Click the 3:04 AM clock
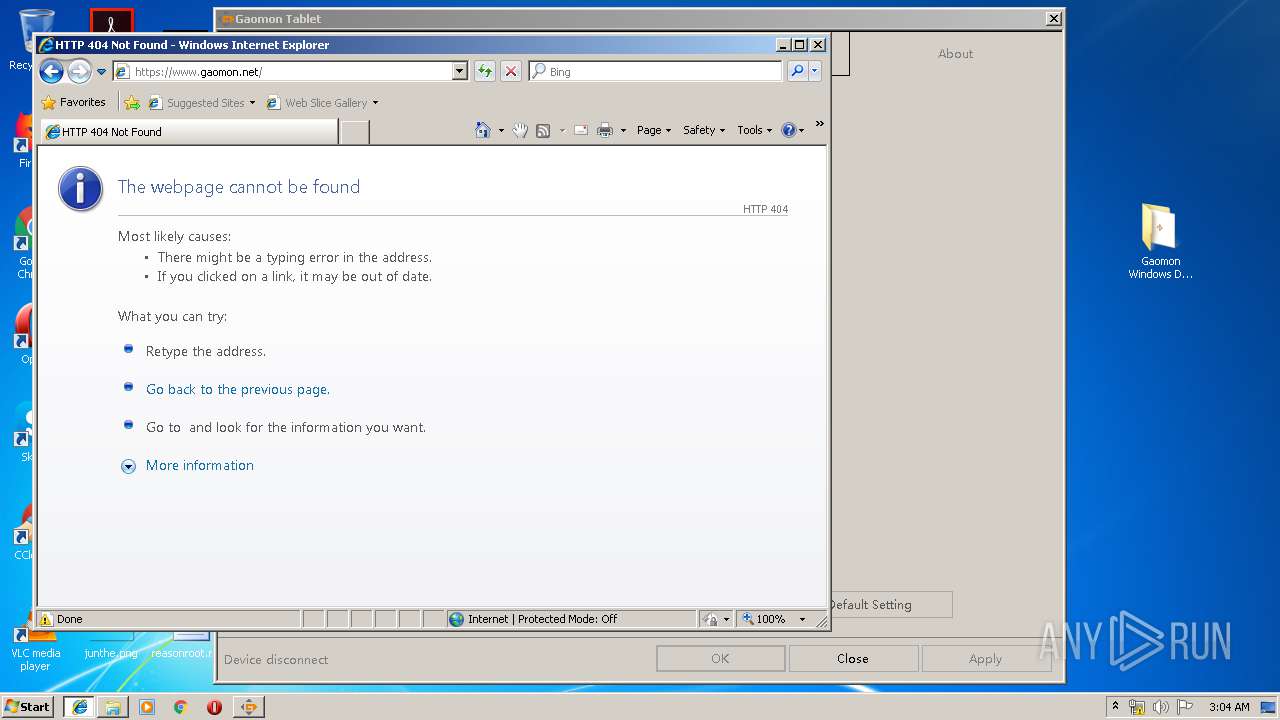Viewport: 1280px width, 720px height. (x=1229, y=707)
